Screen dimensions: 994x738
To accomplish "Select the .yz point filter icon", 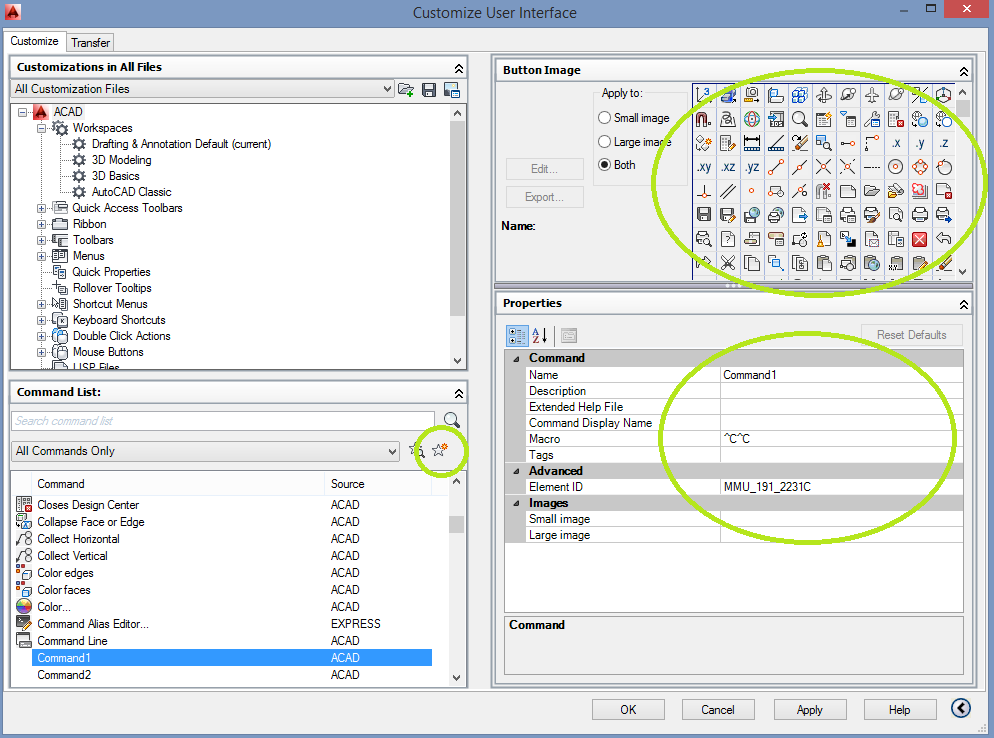I will (x=752, y=167).
